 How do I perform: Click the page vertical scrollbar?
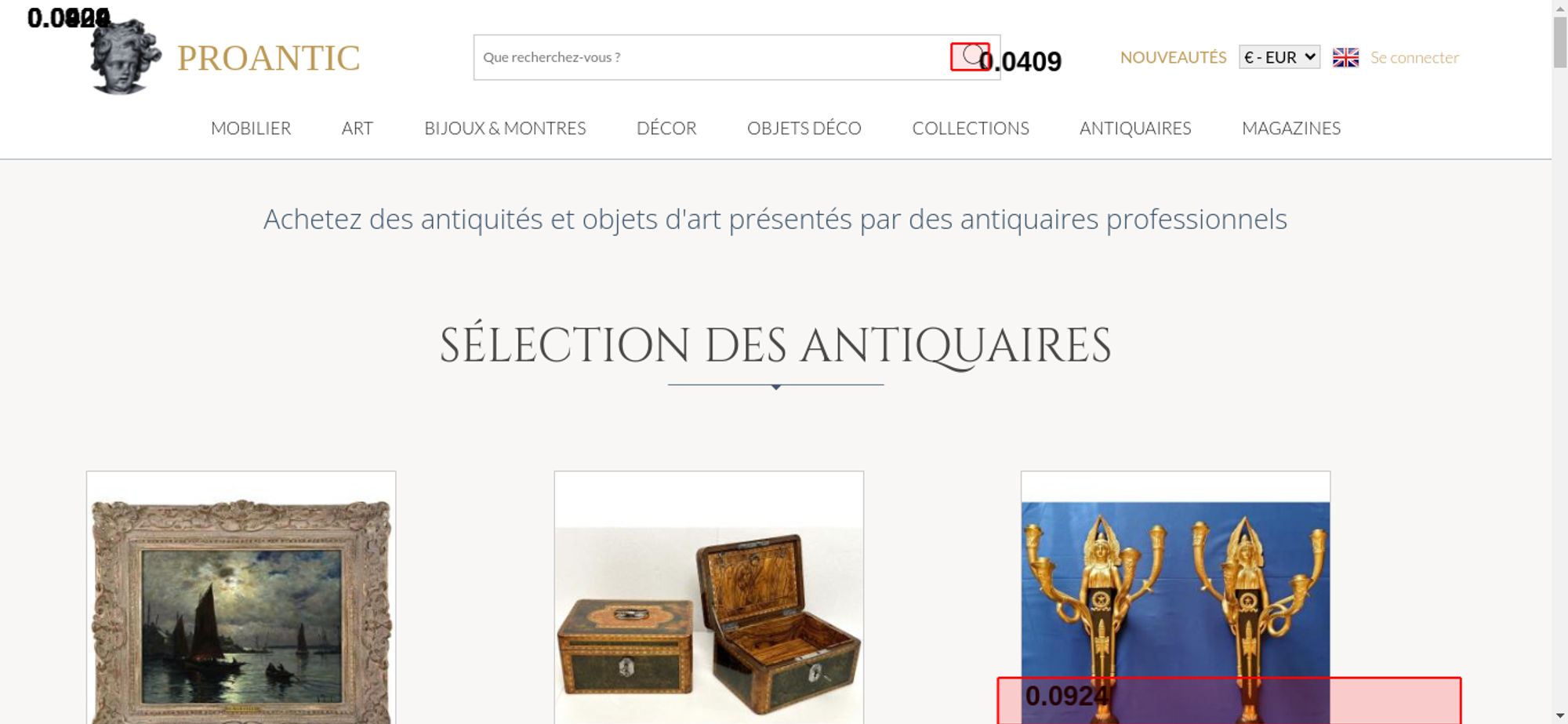(1560, 362)
